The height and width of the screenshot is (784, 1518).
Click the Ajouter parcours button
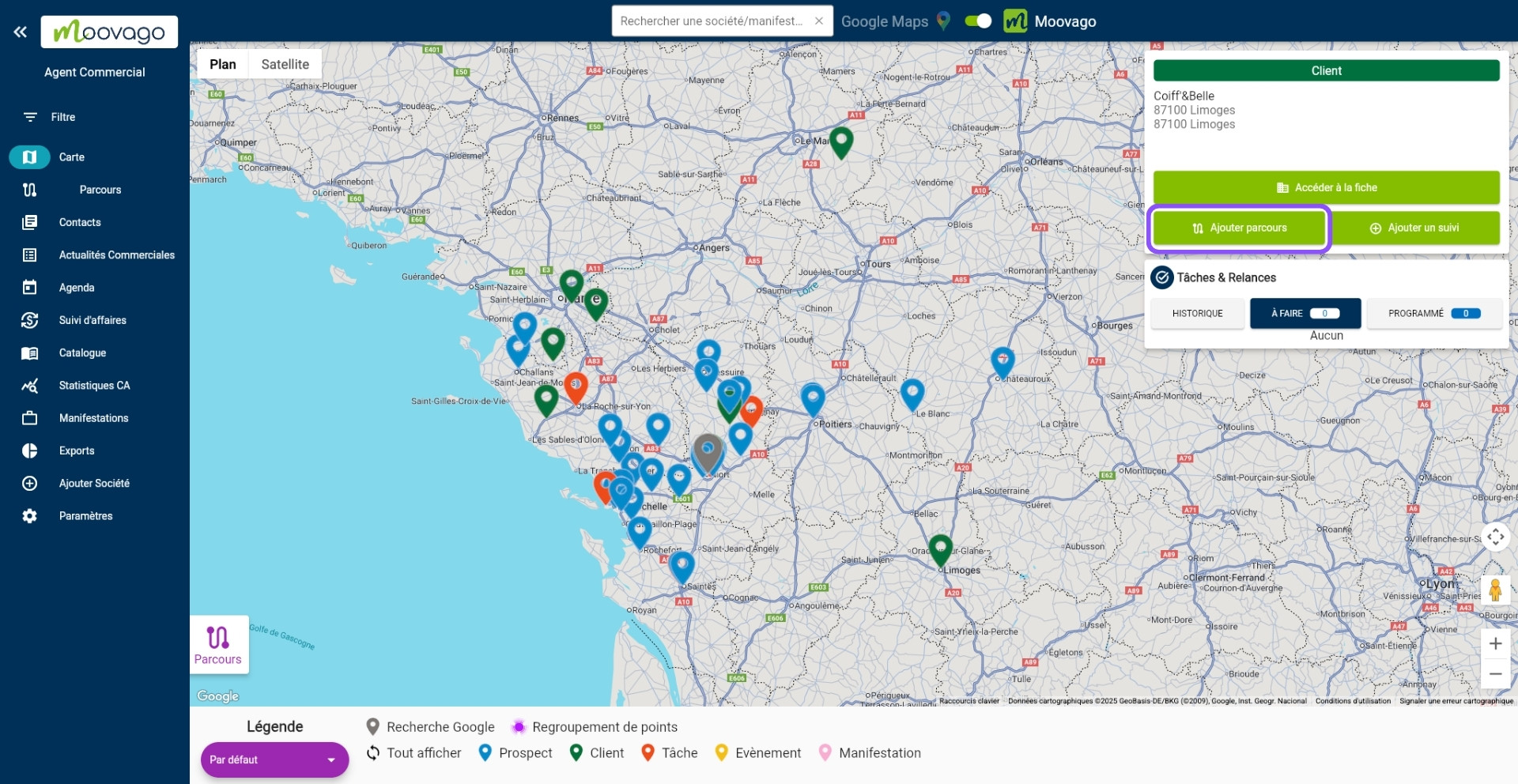point(1238,228)
